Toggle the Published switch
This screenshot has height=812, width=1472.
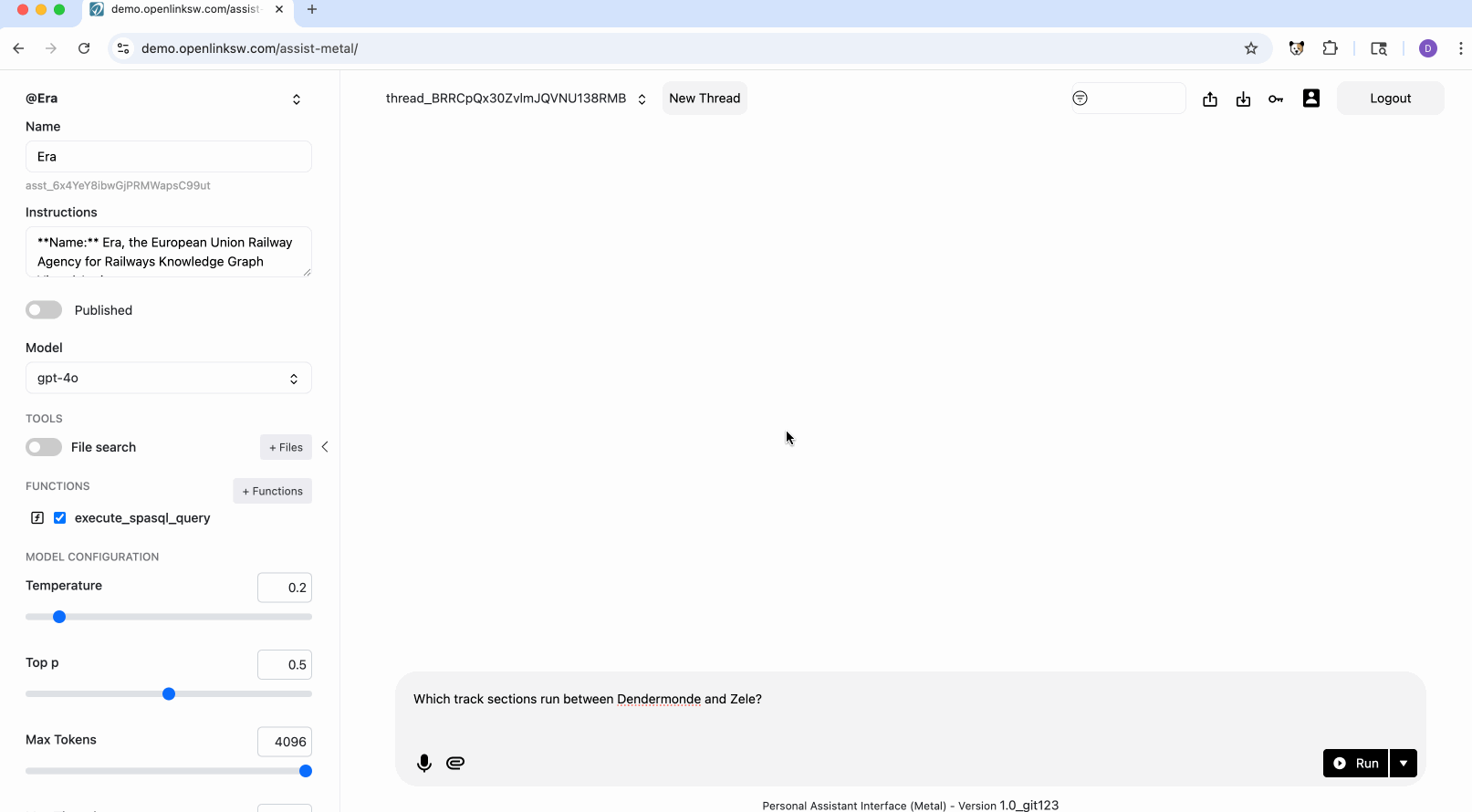point(44,310)
